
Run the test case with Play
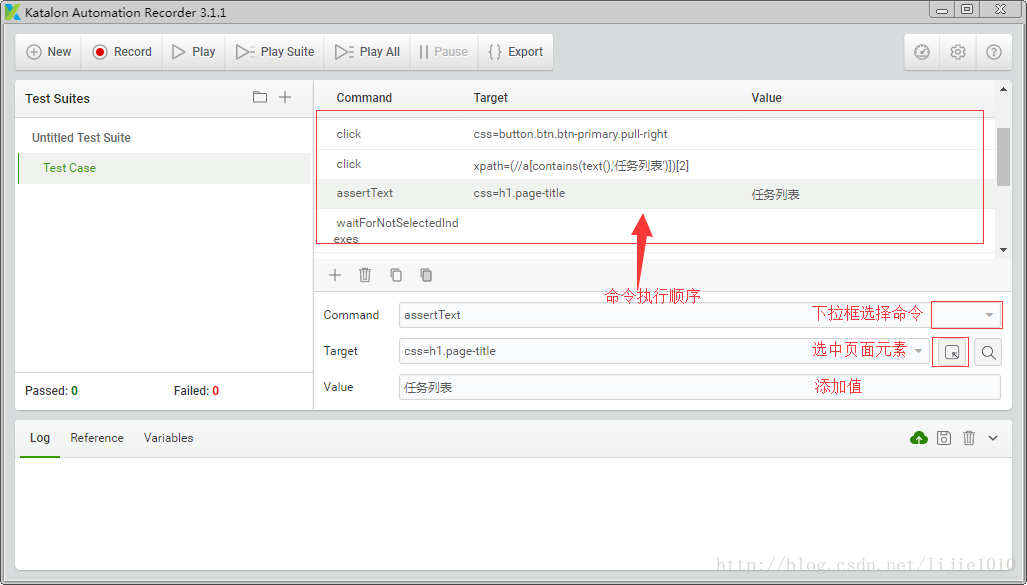tap(194, 52)
